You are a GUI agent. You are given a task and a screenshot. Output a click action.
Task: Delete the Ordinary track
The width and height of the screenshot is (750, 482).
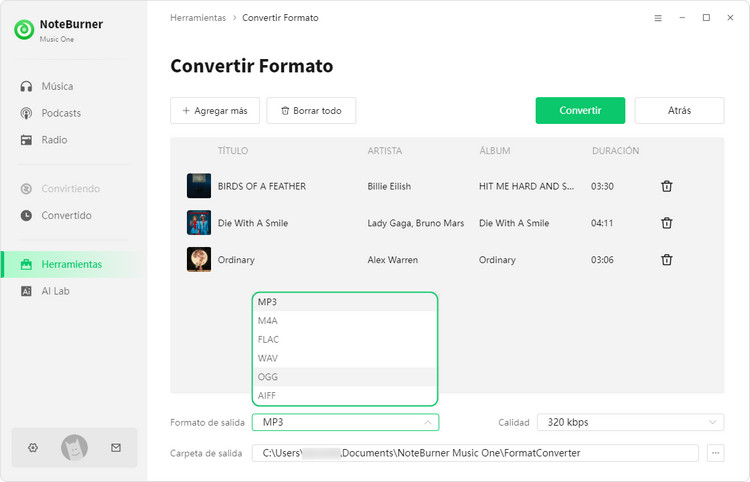(667, 260)
